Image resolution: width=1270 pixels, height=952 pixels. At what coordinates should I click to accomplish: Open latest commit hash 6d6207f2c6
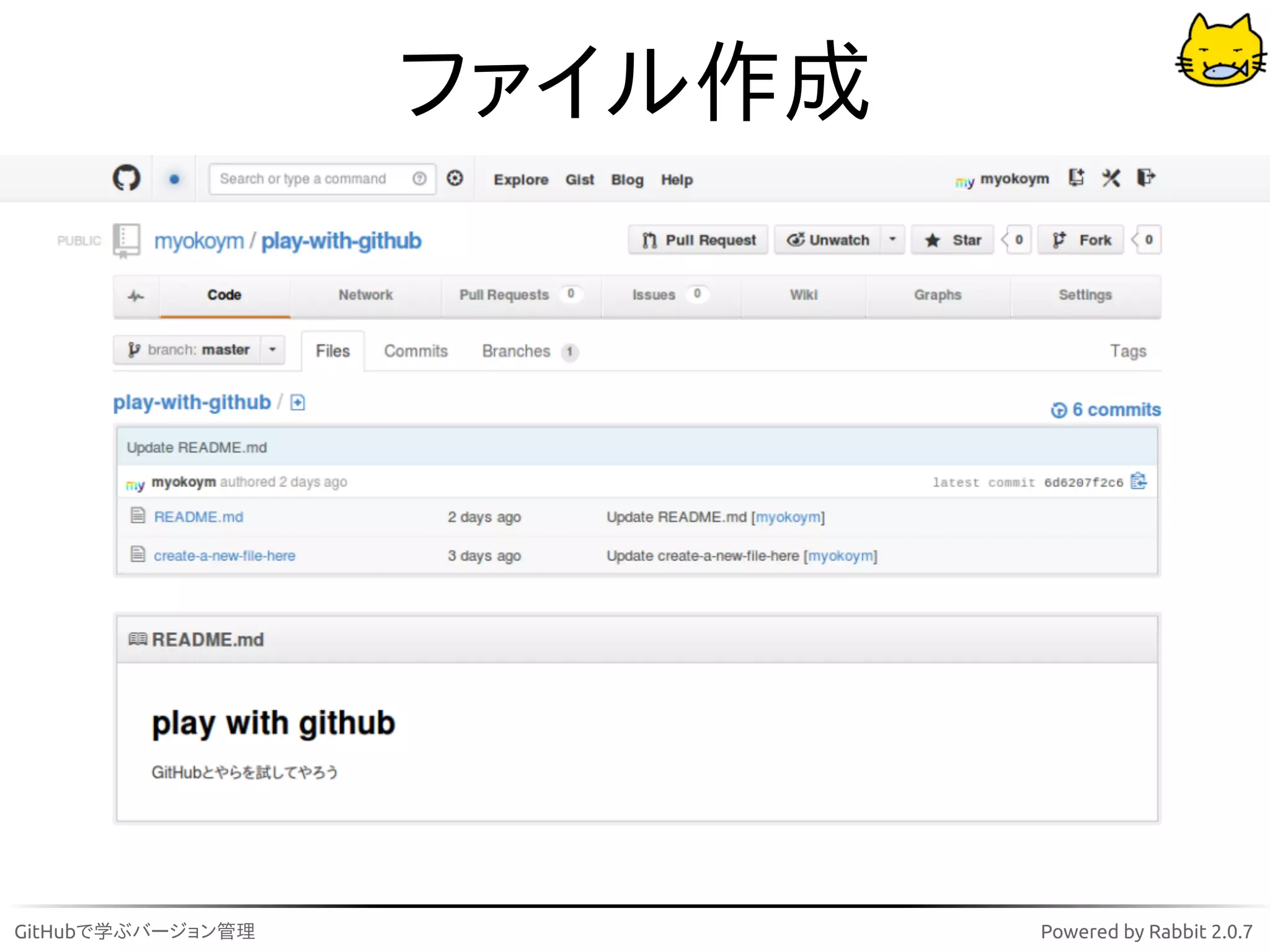pos(1083,483)
